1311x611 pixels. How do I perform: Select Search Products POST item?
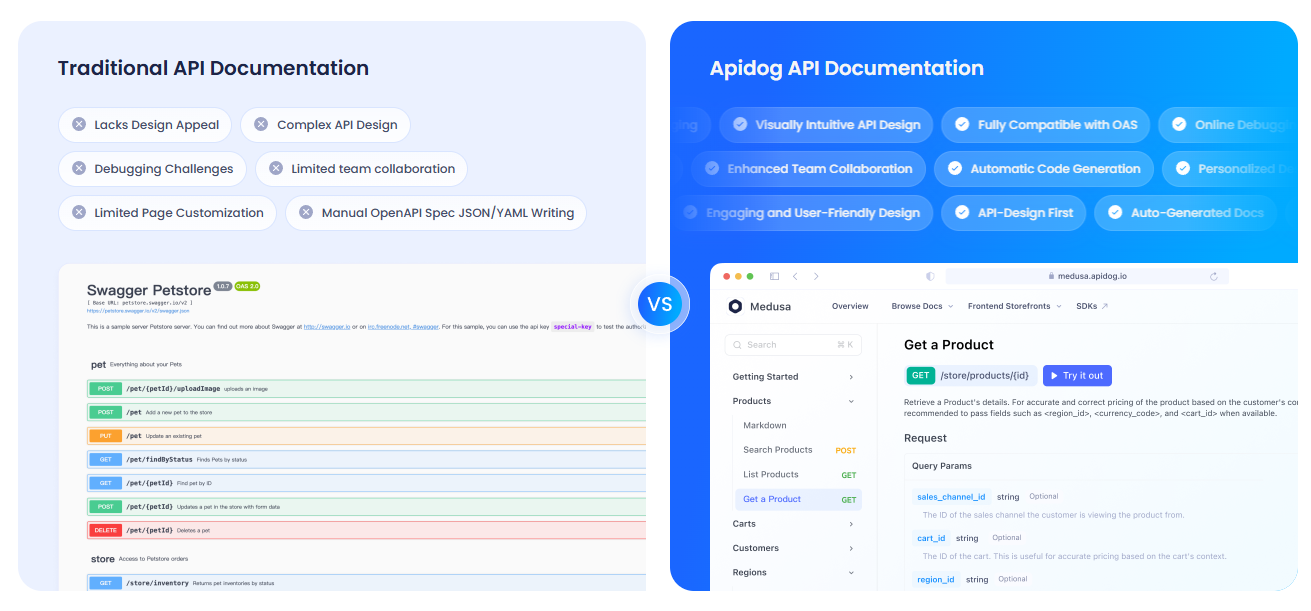click(797, 450)
